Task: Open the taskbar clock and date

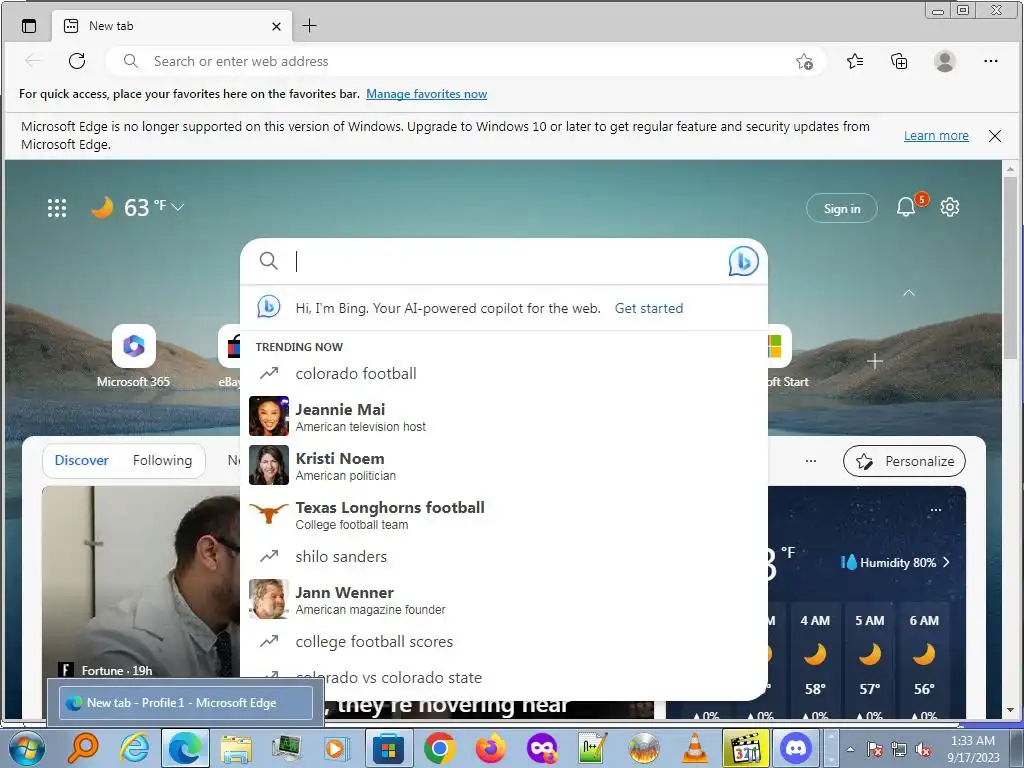Action: coord(973,749)
